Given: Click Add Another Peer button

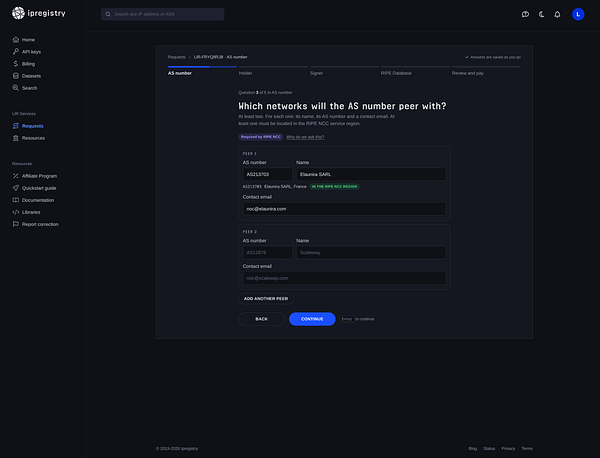Looking at the screenshot, I should (266, 299).
